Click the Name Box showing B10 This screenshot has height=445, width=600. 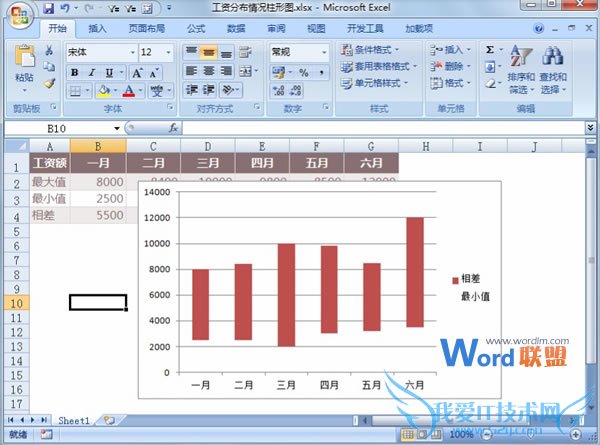[63, 129]
